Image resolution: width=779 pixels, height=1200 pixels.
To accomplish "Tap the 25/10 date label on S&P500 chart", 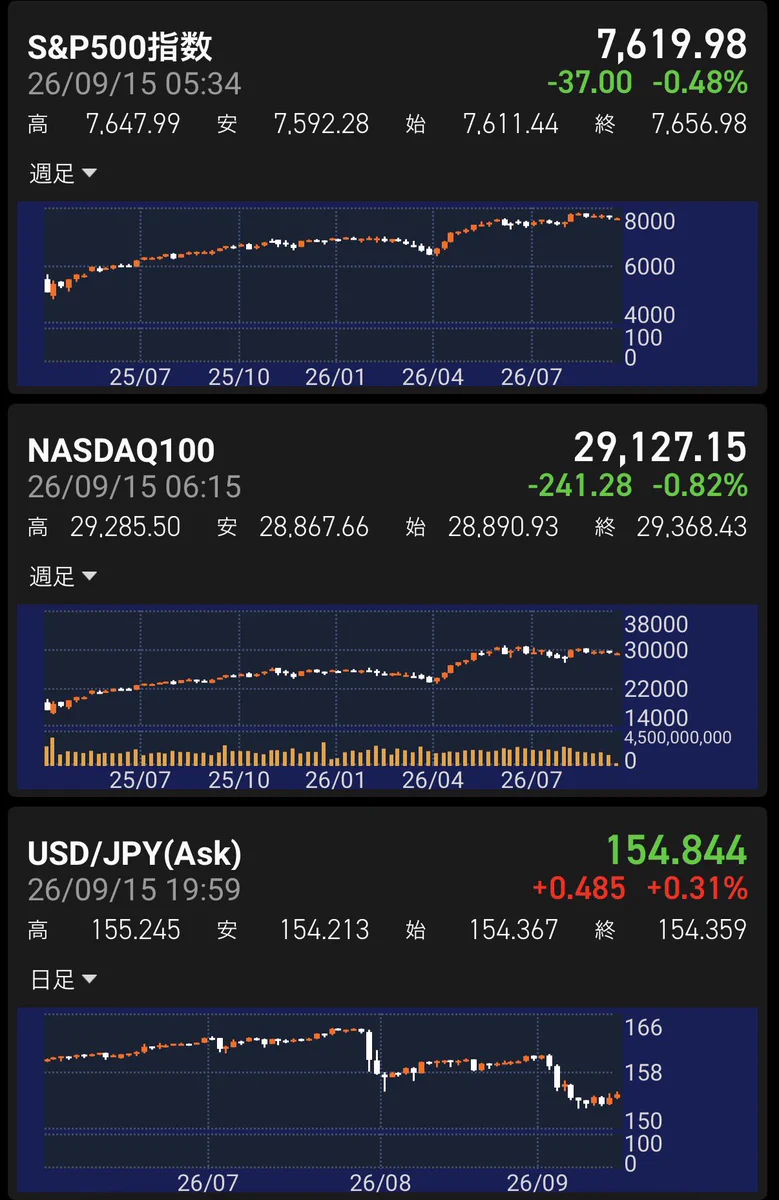I will pyautogui.click(x=239, y=378).
